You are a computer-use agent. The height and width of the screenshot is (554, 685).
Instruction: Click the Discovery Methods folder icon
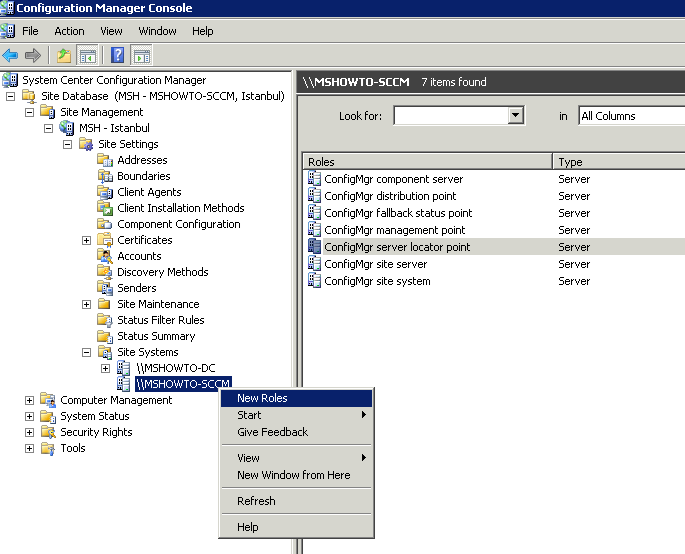[x=105, y=272]
